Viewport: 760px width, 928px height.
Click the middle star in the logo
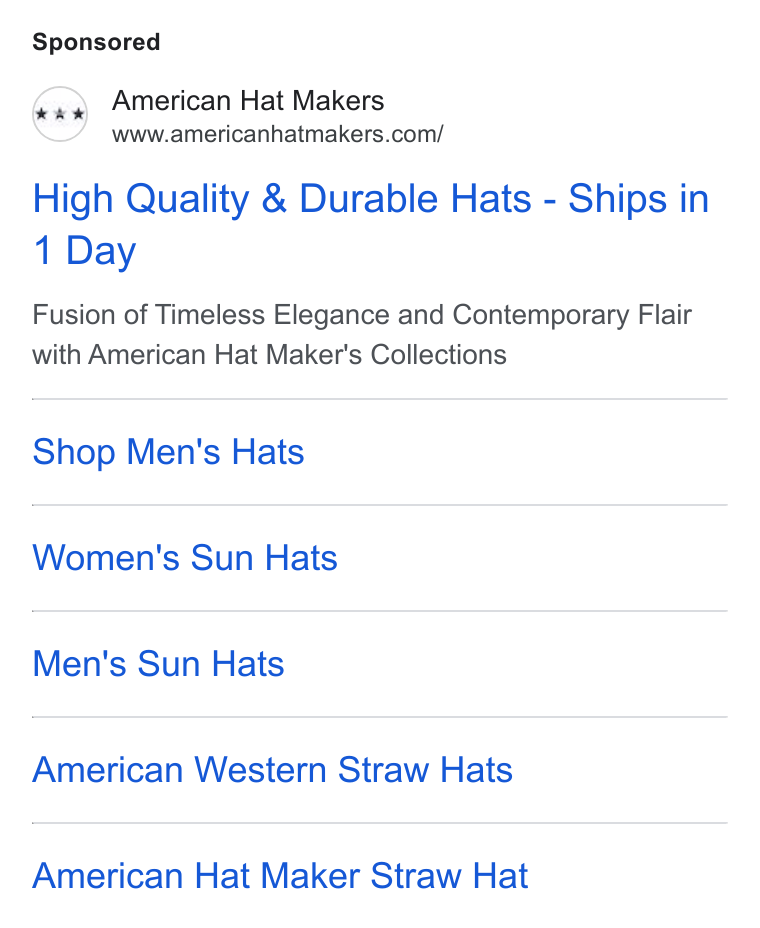pyautogui.click(x=60, y=114)
